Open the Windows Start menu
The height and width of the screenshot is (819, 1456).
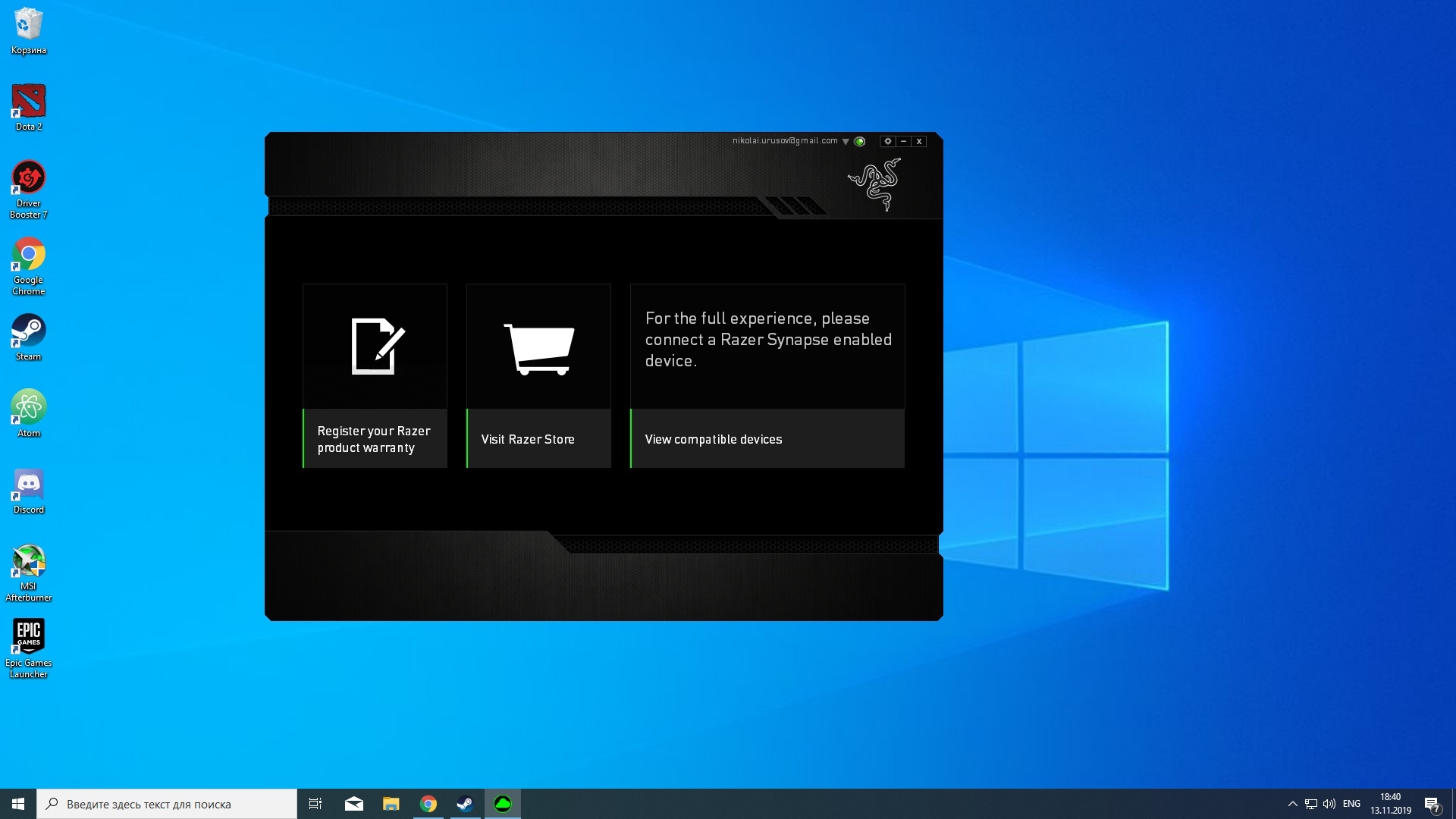pyautogui.click(x=18, y=804)
